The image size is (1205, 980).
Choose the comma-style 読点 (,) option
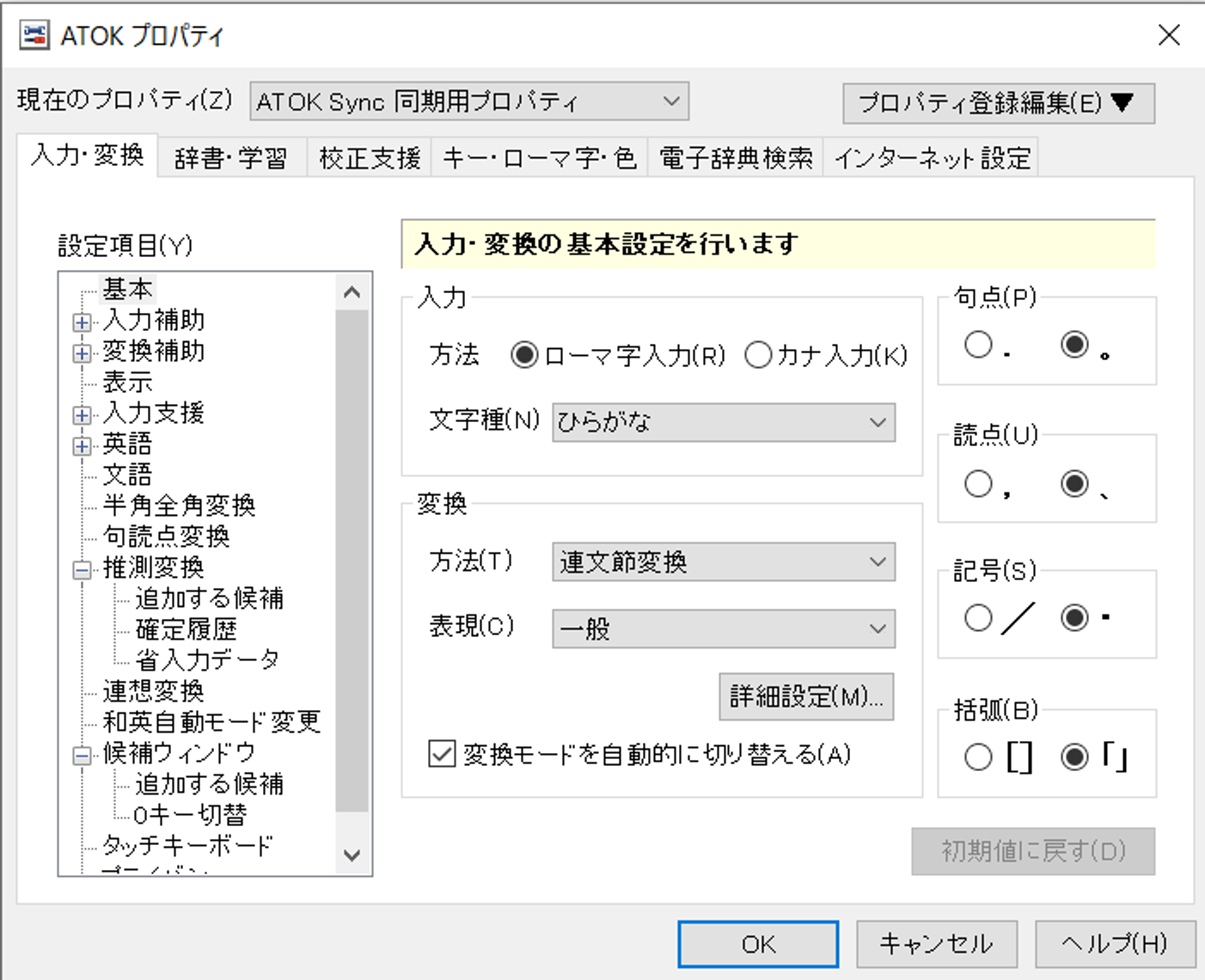[x=978, y=483]
